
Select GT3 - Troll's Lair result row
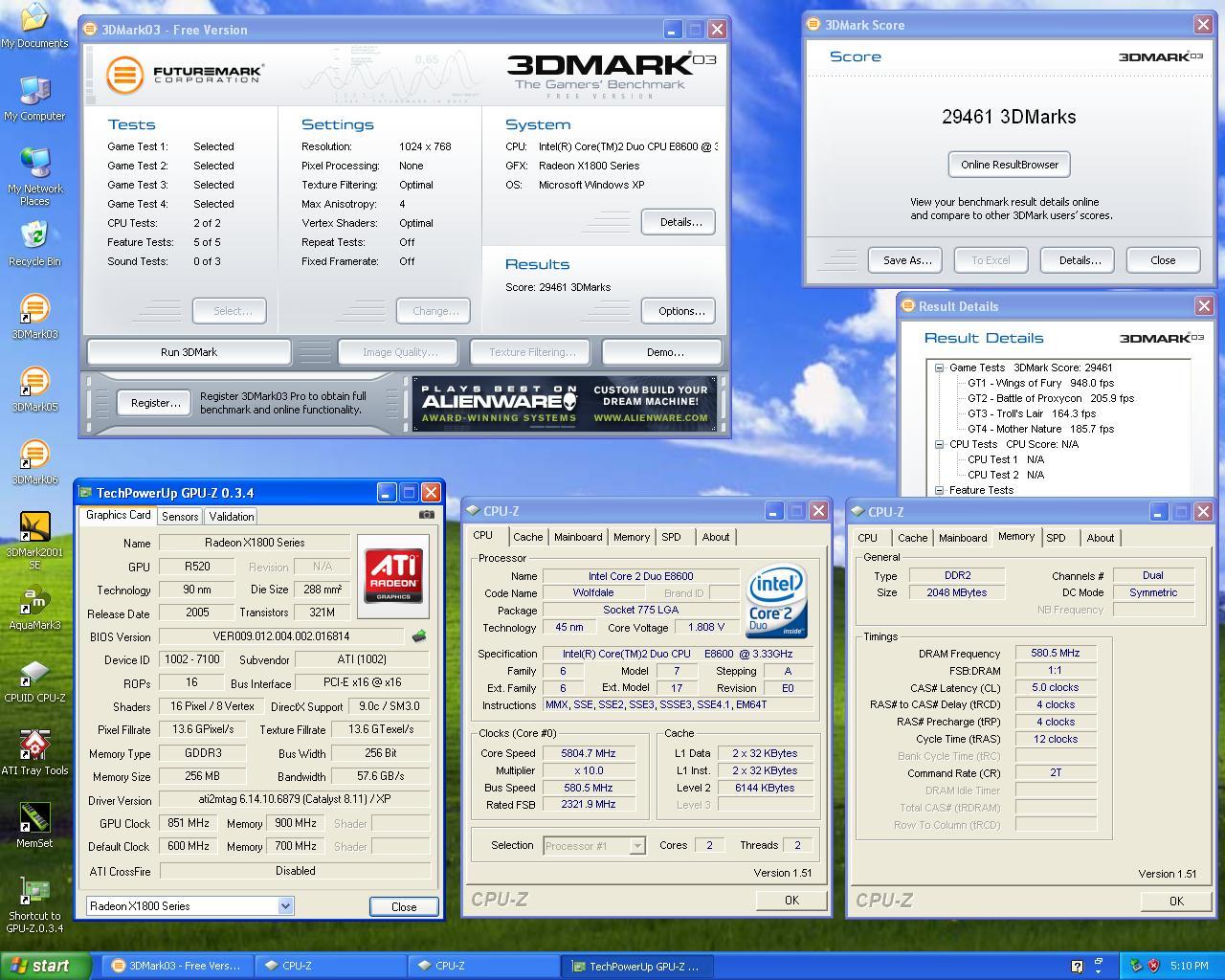(x=1031, y=413)
